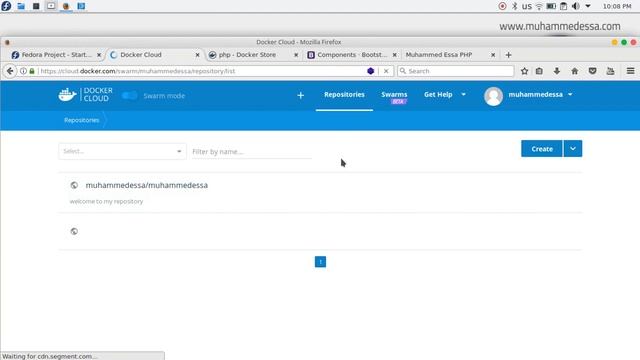This screenshot has width=640, height=360.
Task: Click the Bluetooth tray icon
Action: click(x=515, y=6)
